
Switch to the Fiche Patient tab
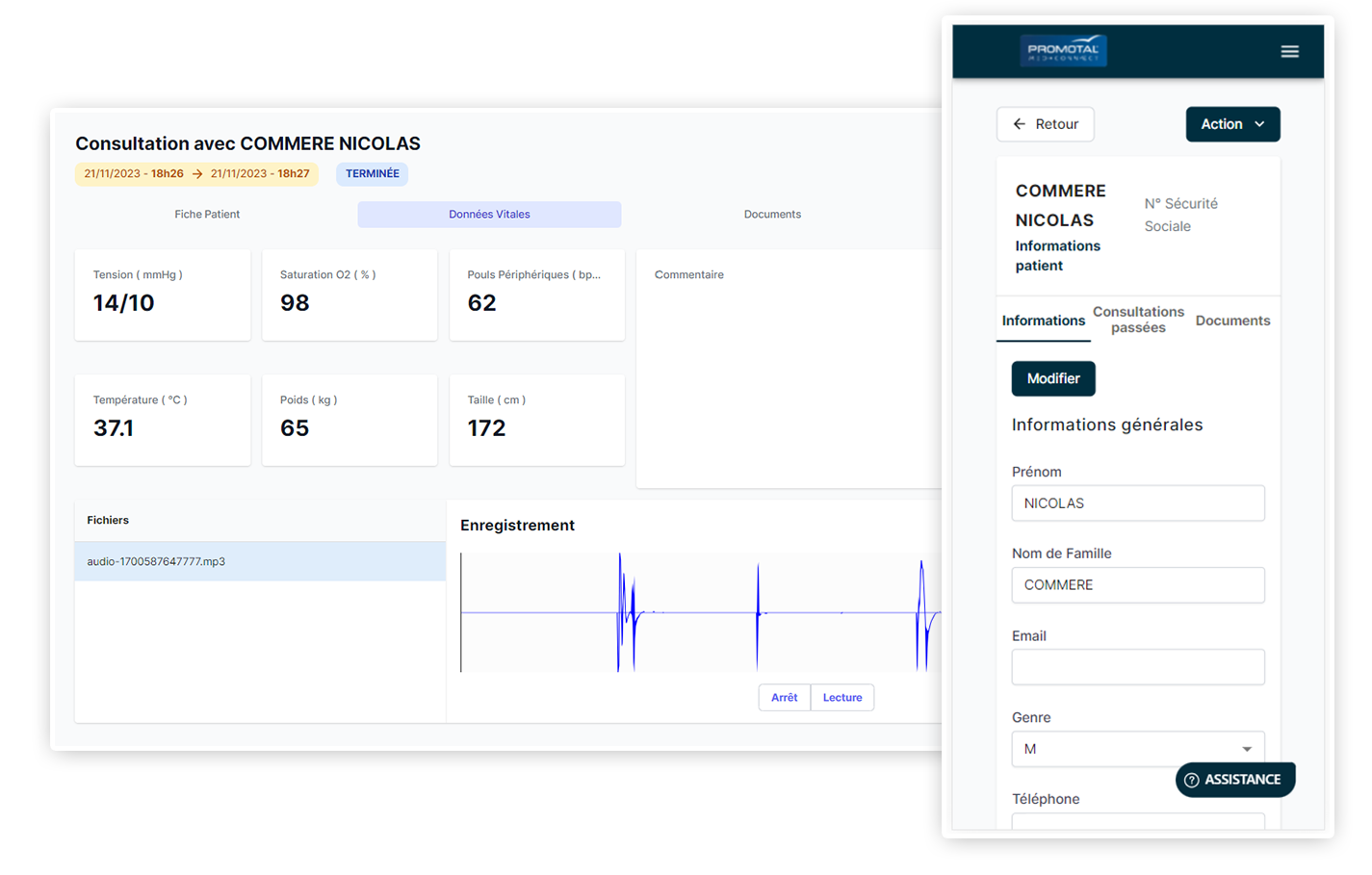click(x=207, y=214)
